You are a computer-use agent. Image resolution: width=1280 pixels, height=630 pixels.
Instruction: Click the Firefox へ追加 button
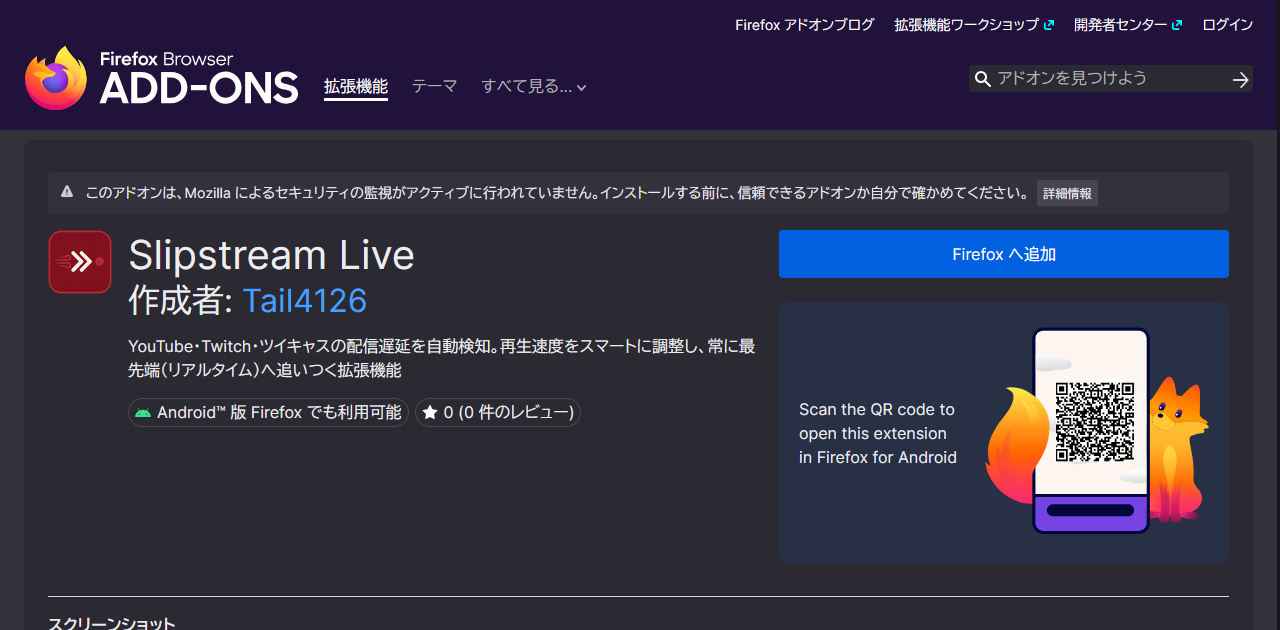click(x=1004, y=254)
